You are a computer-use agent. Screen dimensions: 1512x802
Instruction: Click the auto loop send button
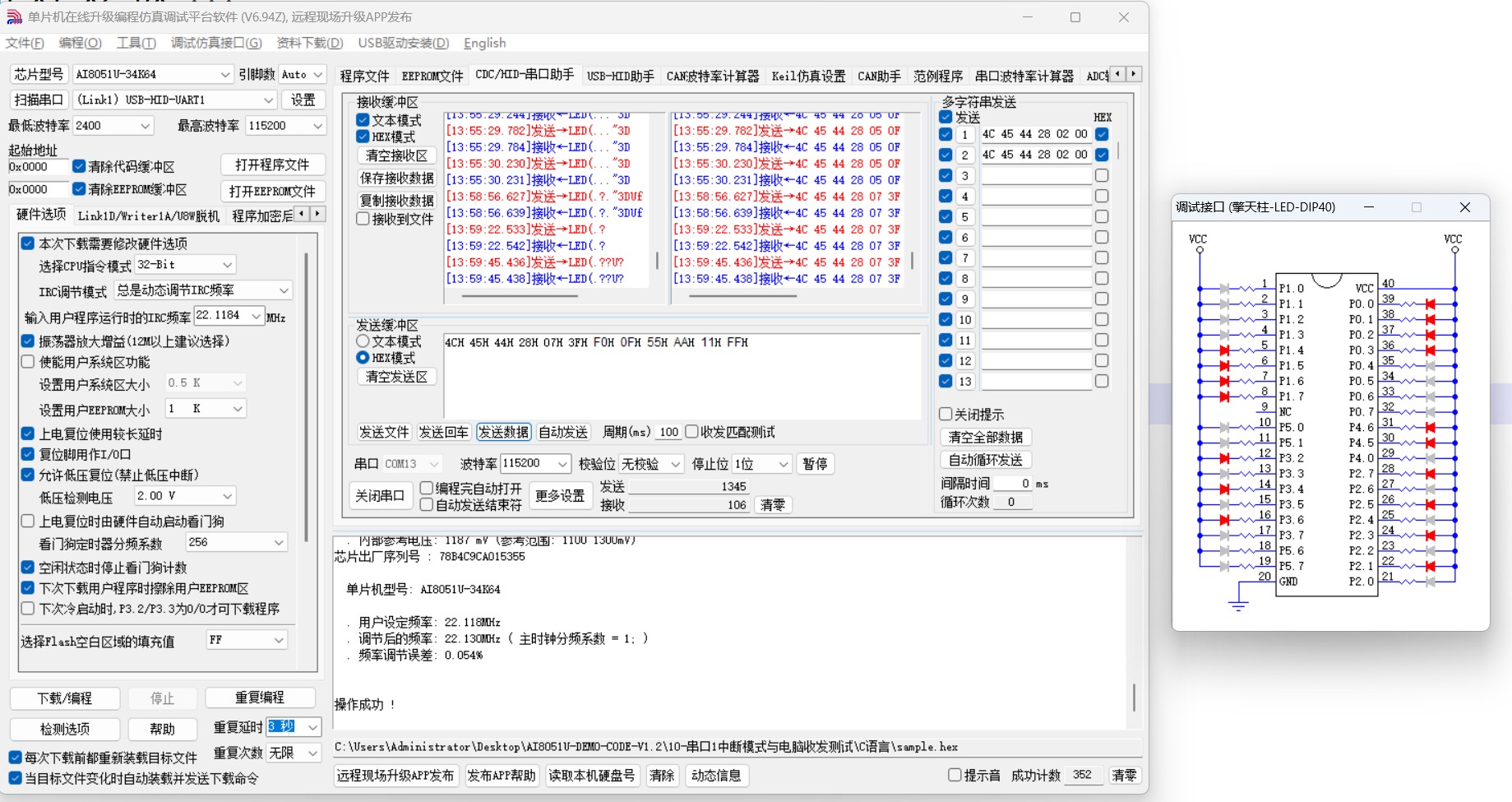click(985, 460)
